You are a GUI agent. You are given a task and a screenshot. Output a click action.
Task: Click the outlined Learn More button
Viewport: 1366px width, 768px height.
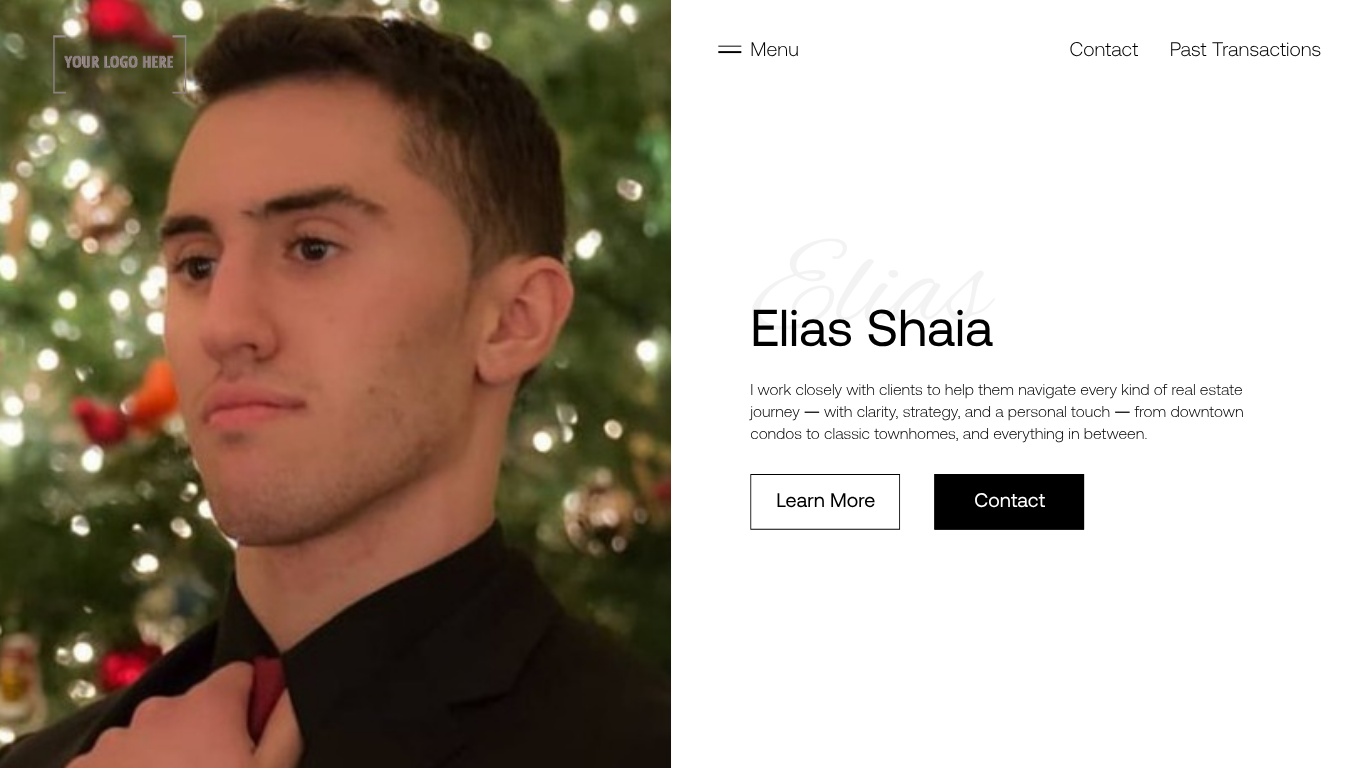[825, 502]
